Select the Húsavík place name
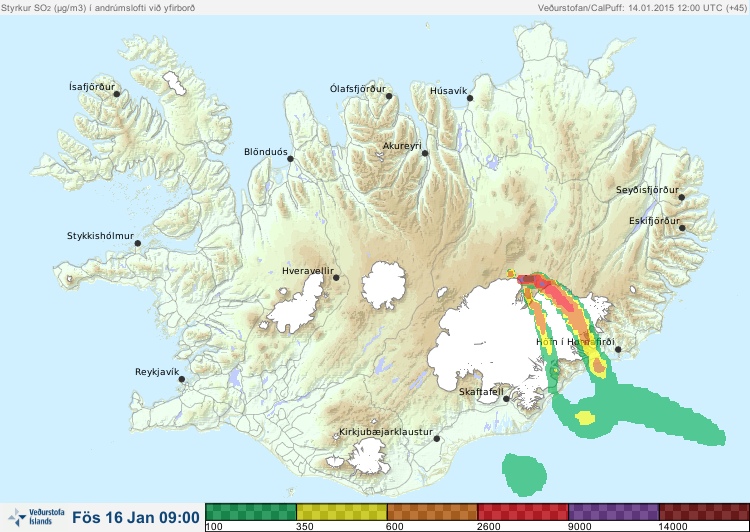750x532 pixels. (448, 91)
